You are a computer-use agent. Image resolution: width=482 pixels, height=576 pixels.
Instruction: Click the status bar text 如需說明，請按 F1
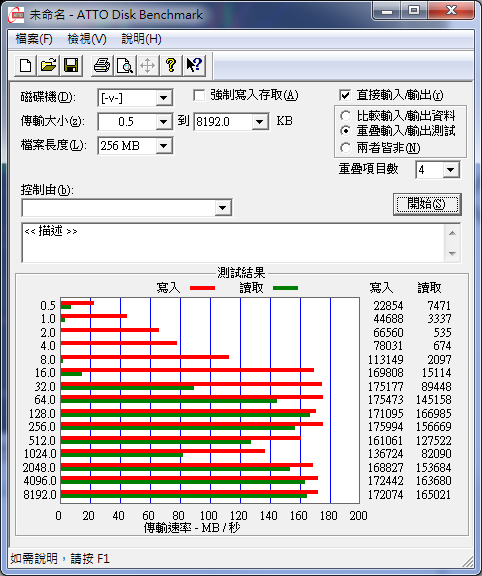click(x=60, y=559)
